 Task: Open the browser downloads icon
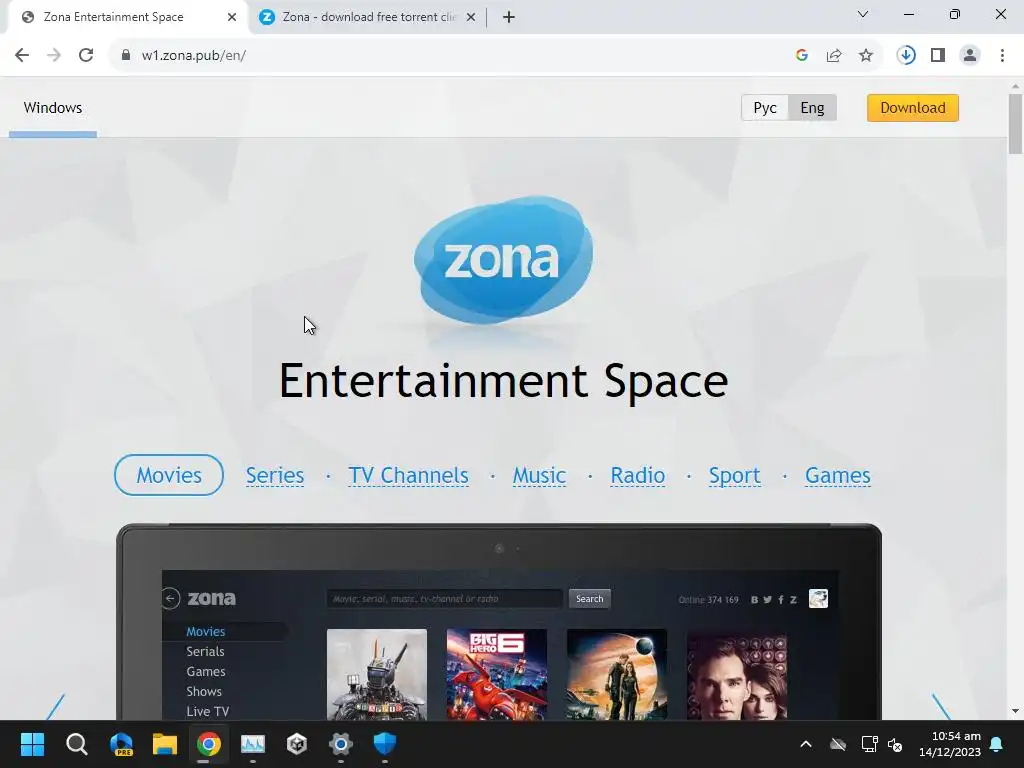pos(906,56)
